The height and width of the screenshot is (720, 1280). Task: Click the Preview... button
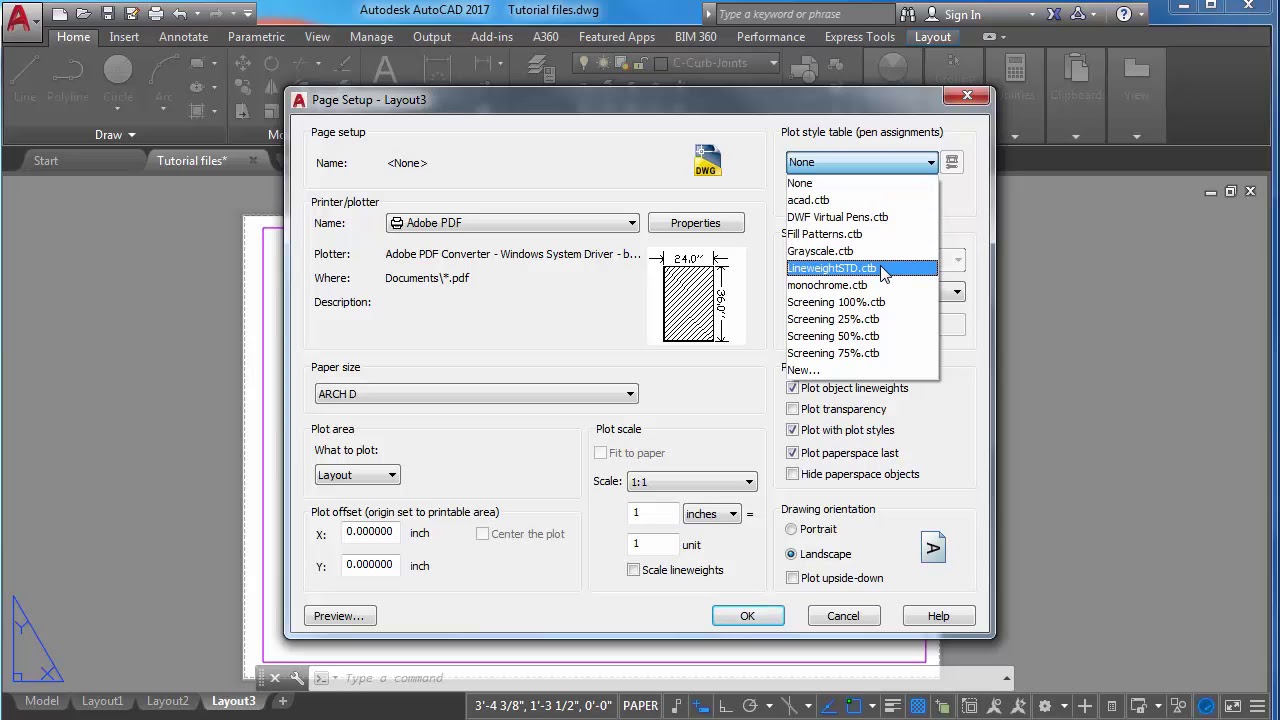[339, 616]
